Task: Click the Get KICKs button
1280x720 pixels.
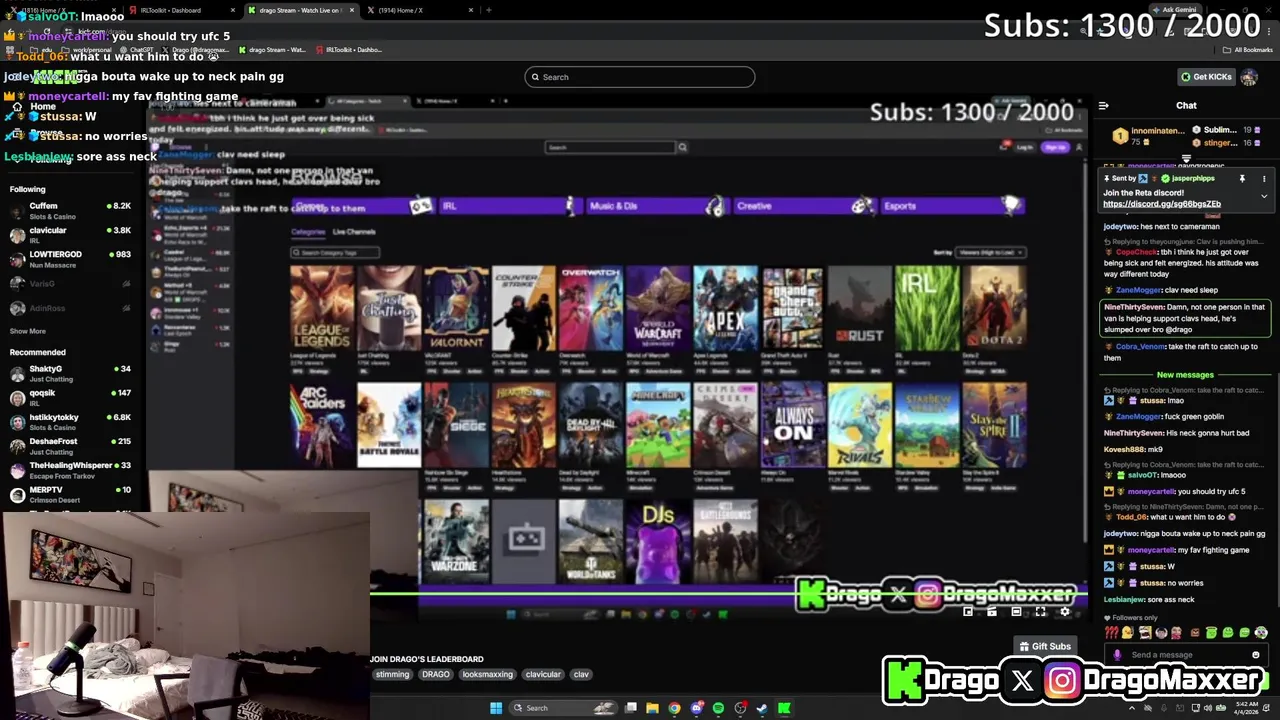Action: point(1206,77)
